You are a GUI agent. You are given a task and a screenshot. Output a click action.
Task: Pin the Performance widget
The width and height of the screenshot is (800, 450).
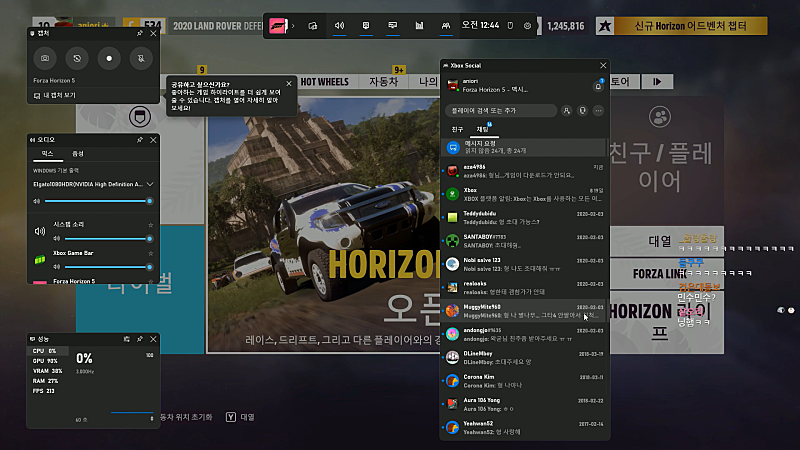pos(140,339)
